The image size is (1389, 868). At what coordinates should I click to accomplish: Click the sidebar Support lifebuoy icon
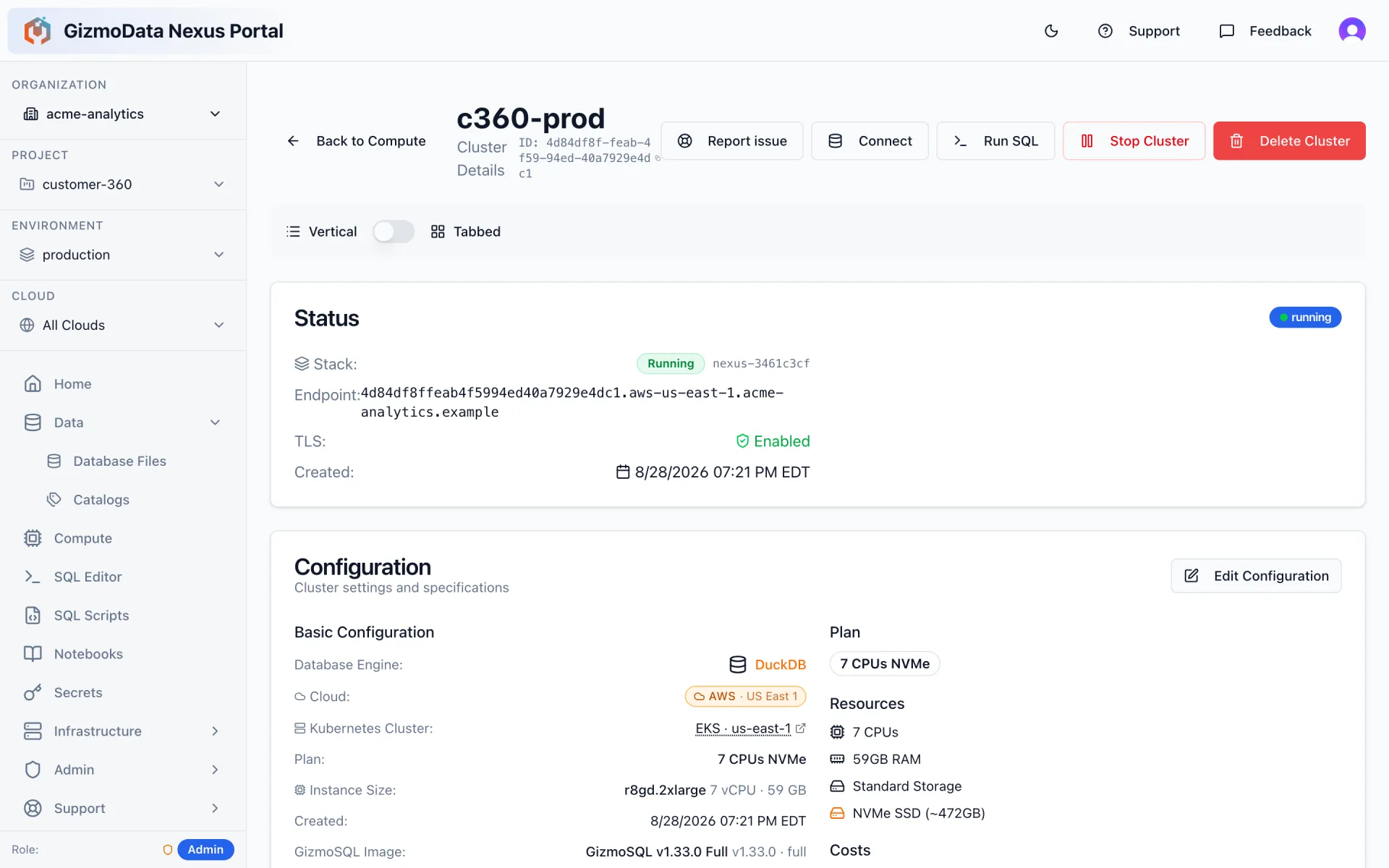pos(33,809)
